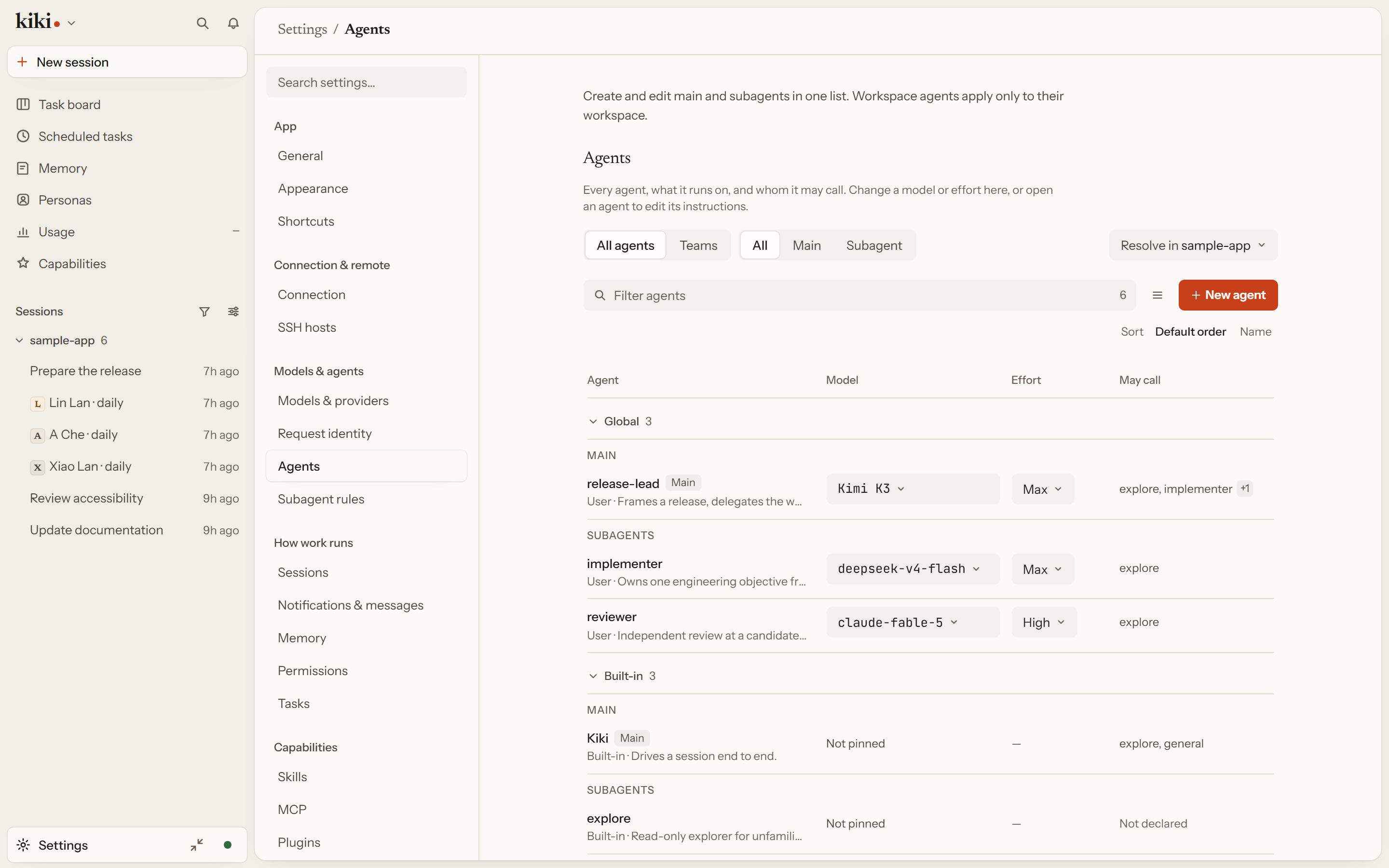Open the search icon in sidebar header
The image size is (1389, 868).
pyautogui.click(x=202, y=23)
